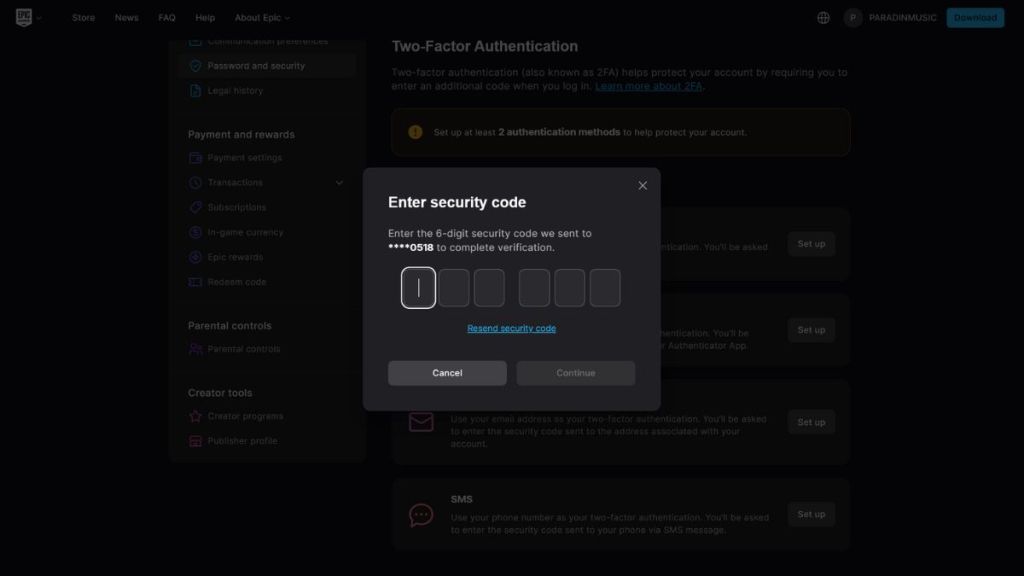The image size is (1024, 576).
Task: Click the Creator programs star icon
Action: pyautogui.click(x=194, y=415)
